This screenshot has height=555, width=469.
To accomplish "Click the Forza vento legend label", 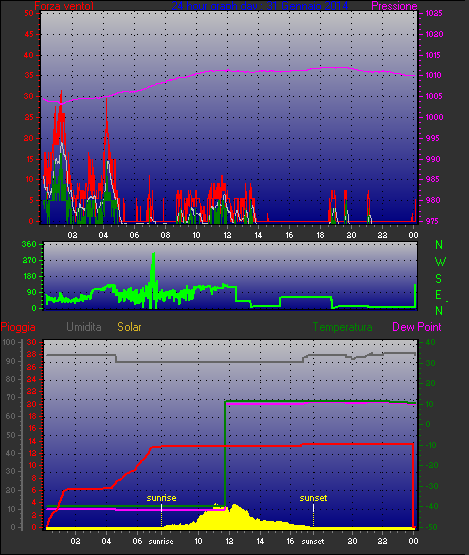I will coord(64,5).
